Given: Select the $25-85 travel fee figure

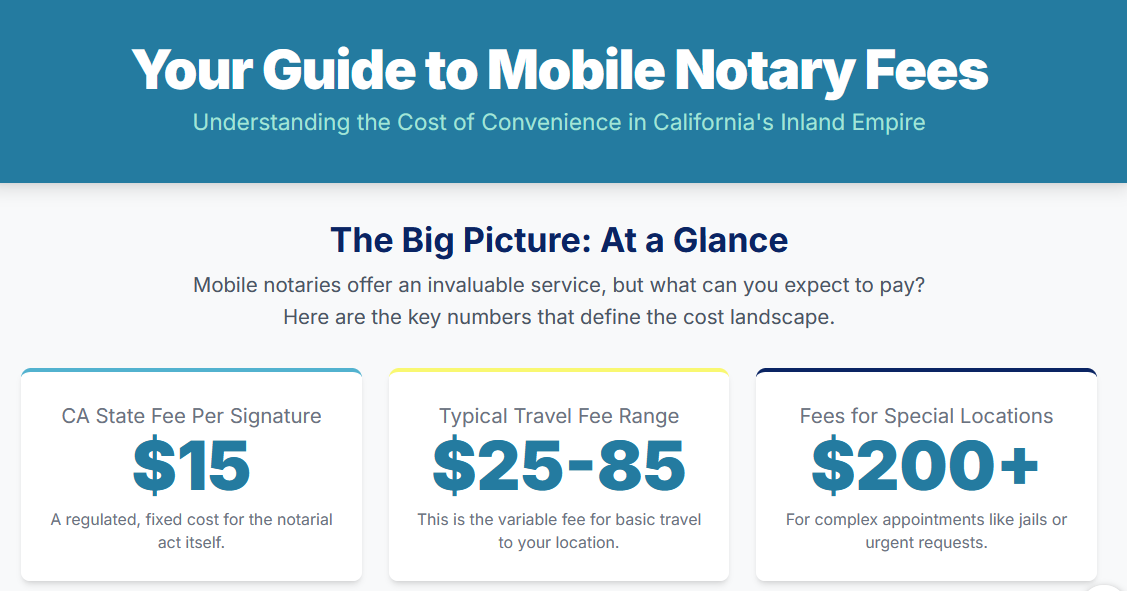Looking at the screenshot, I should coord(559,466).
